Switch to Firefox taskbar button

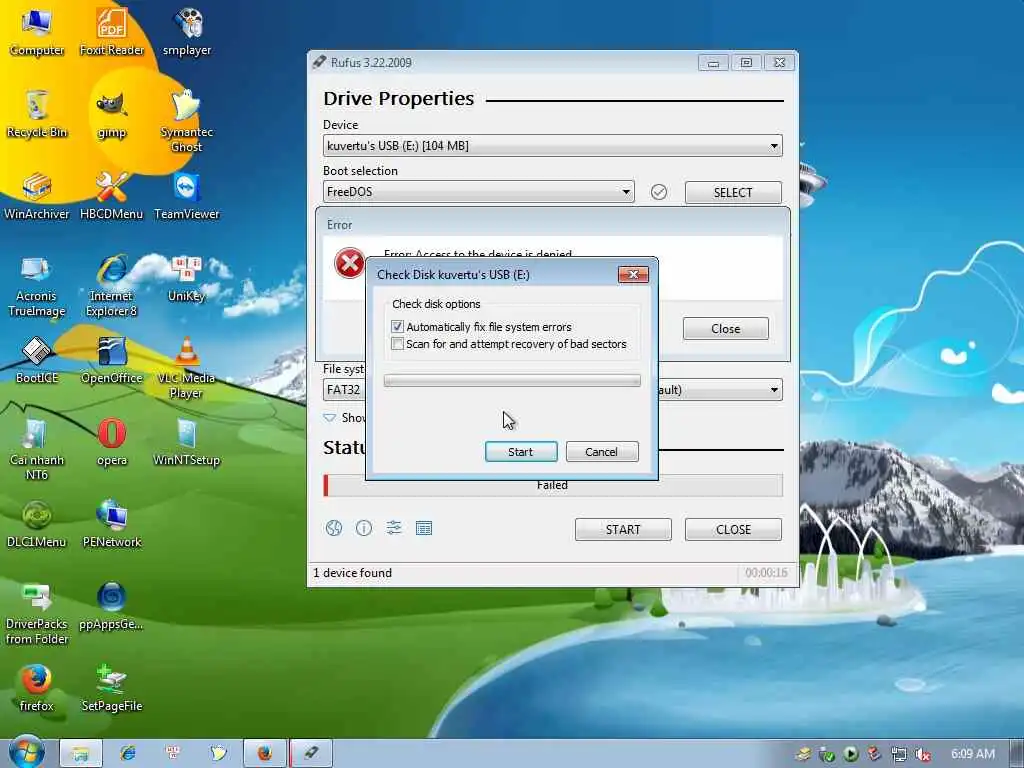(264, 753)
